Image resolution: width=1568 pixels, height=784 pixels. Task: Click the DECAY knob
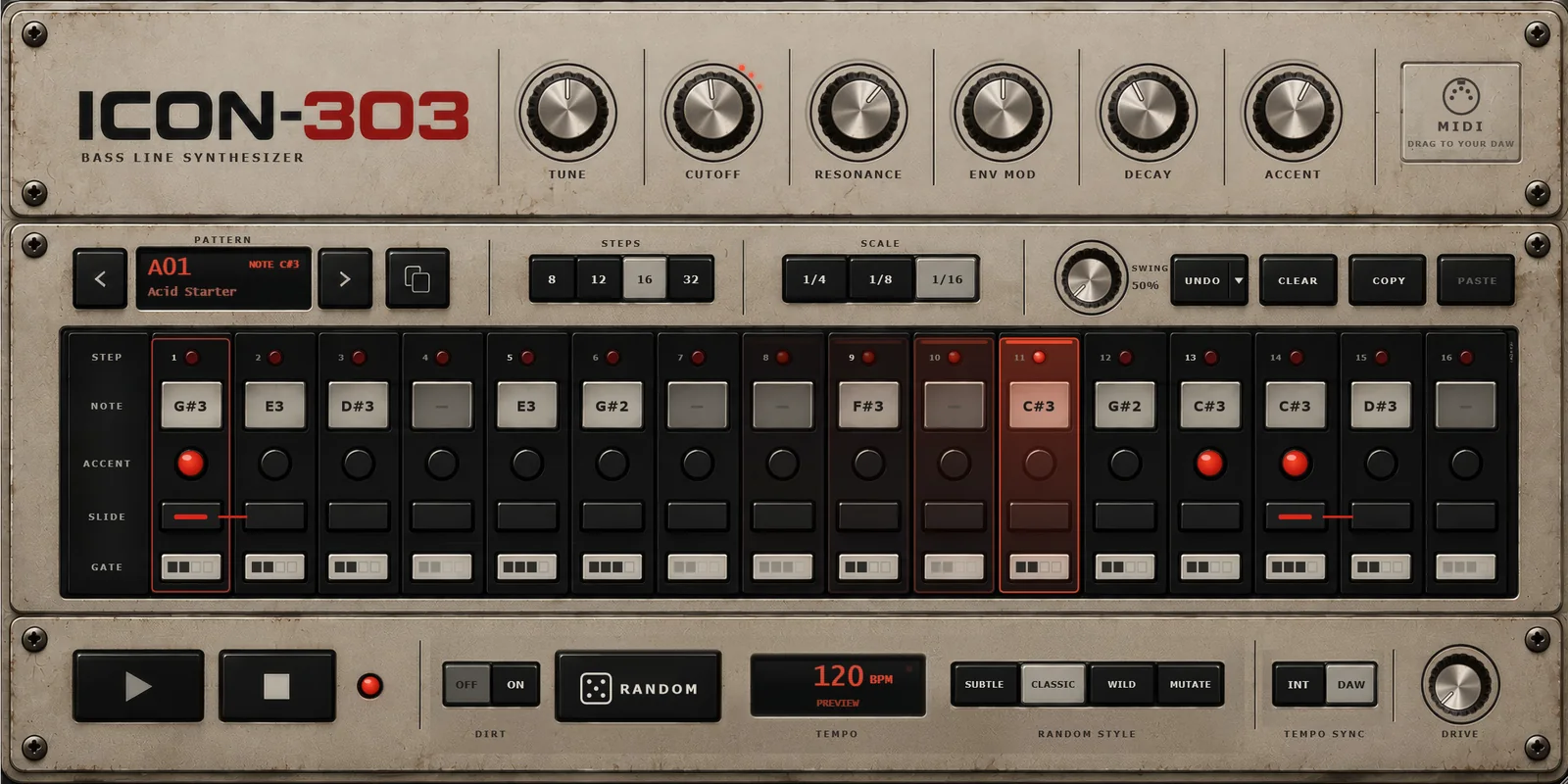click(x=1148, y=112)
